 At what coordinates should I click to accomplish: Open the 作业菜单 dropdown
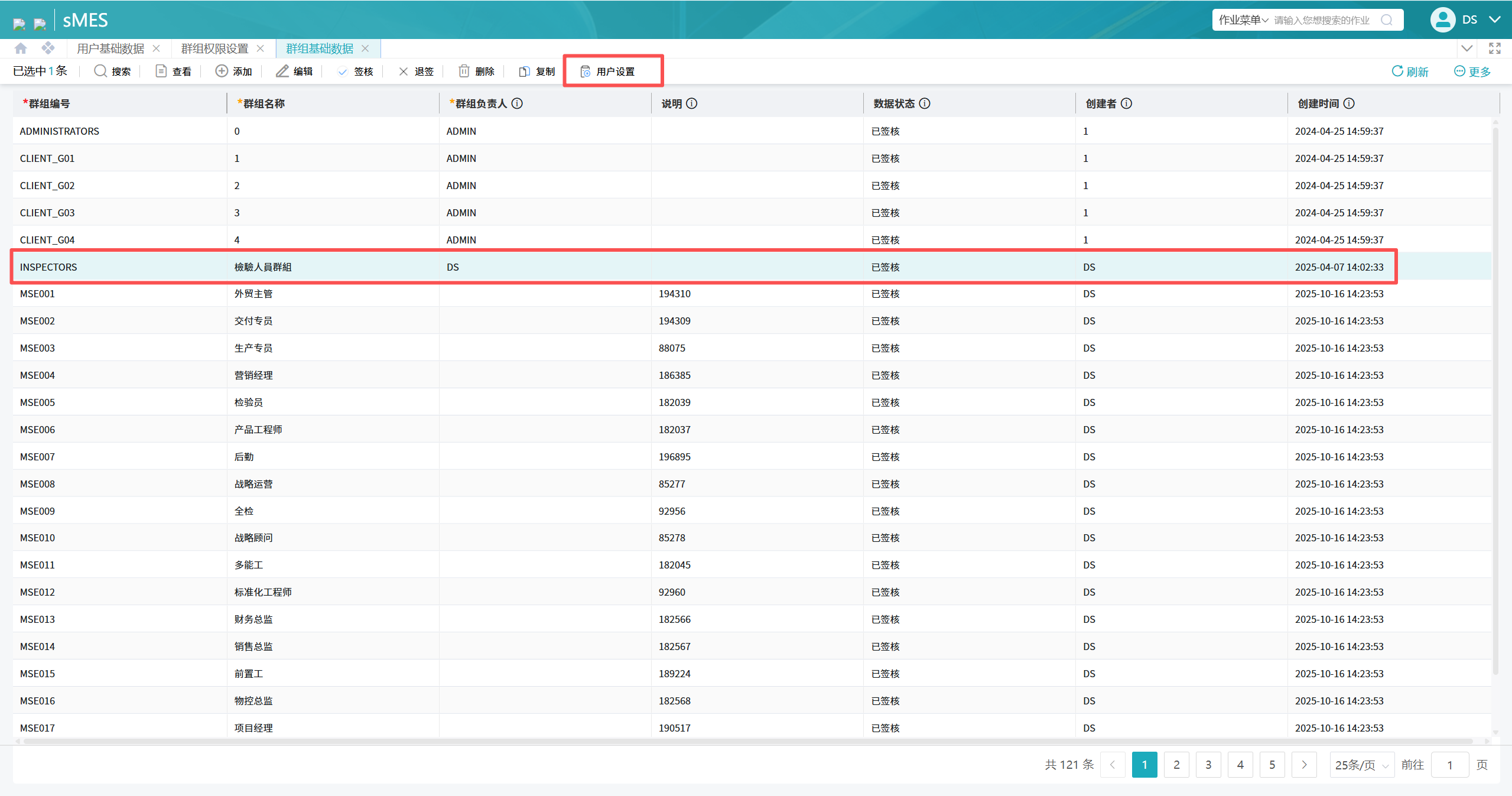click(x=1243, y=20)
